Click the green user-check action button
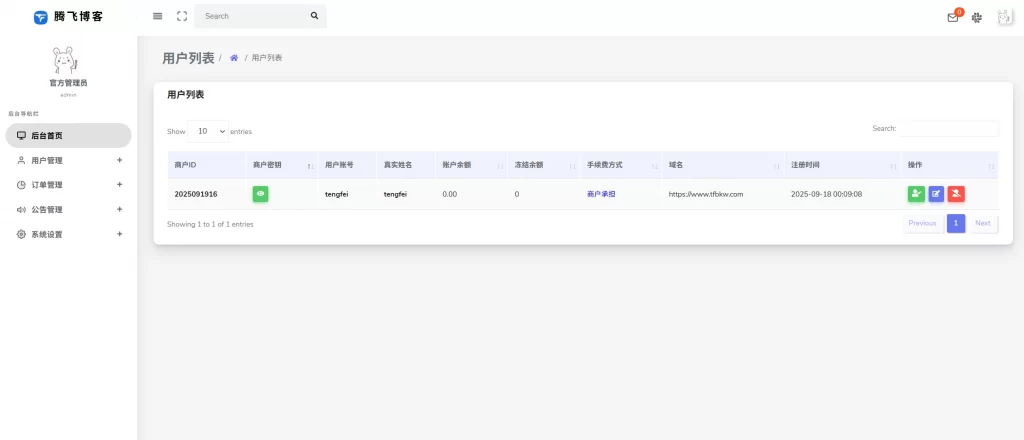The width and height of the screenshot is (1024, 440). coord(916,194)
